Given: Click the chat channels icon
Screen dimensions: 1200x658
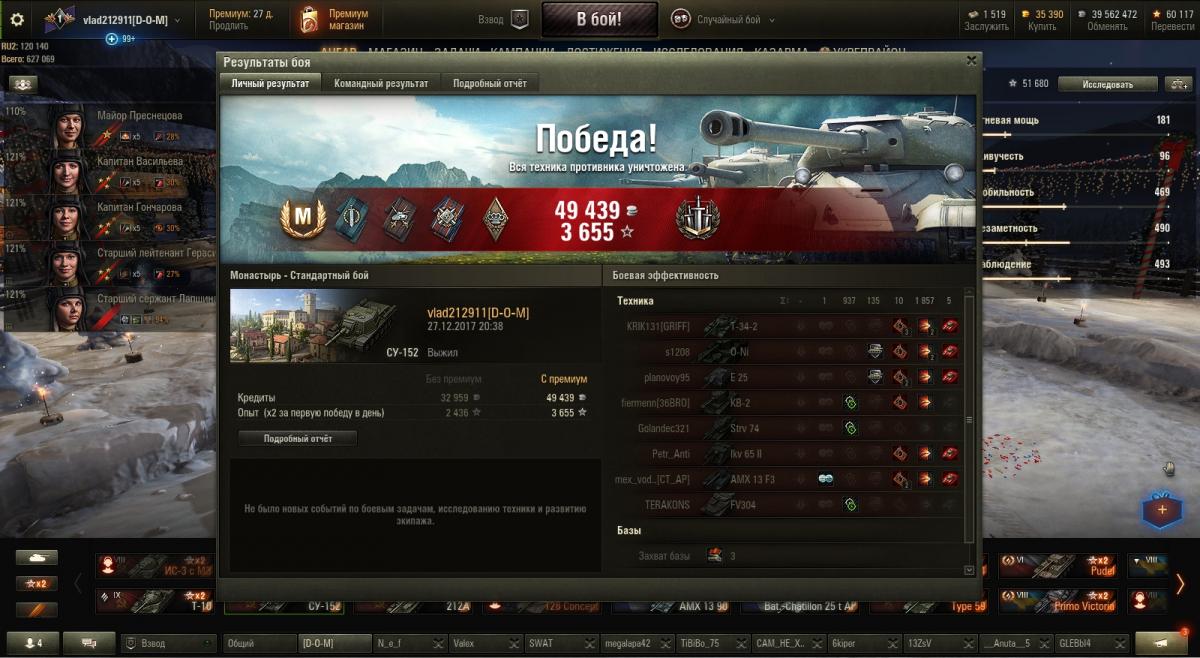Looking at the screenshot, I should pos(89,643).
